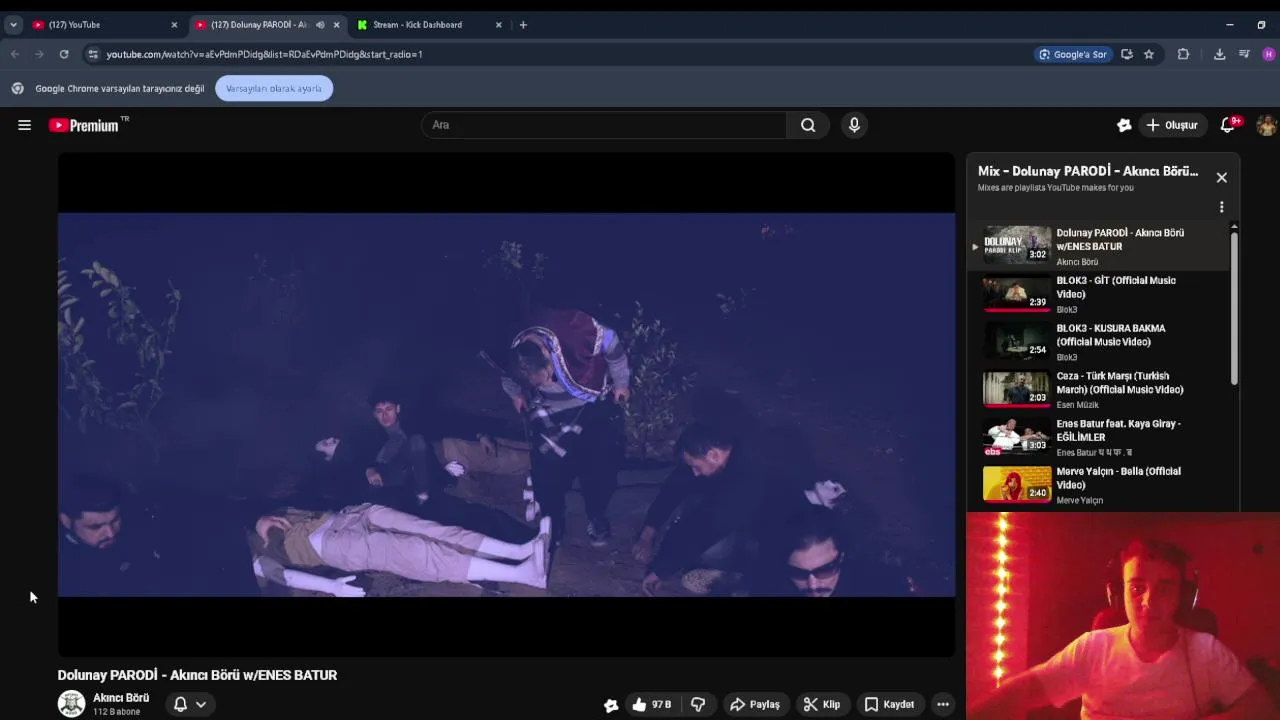Viewport: 1280px width, 720px height.
Task: Open the Akıncı Börü channel avatar
Action: (71, 704)
